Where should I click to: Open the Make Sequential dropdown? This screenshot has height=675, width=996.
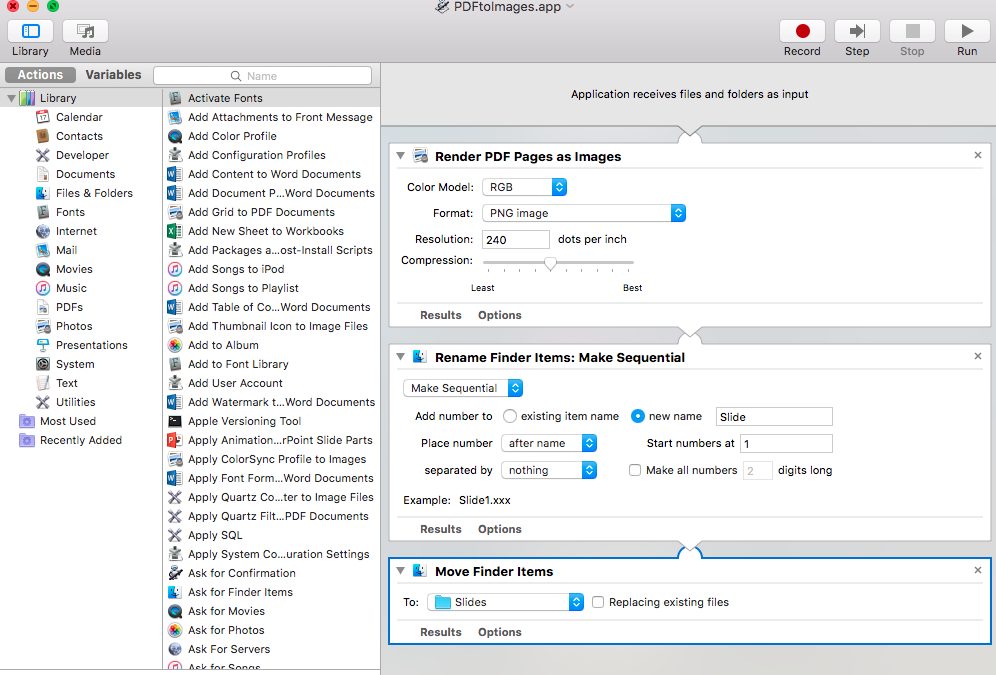(x=463, y=388)
